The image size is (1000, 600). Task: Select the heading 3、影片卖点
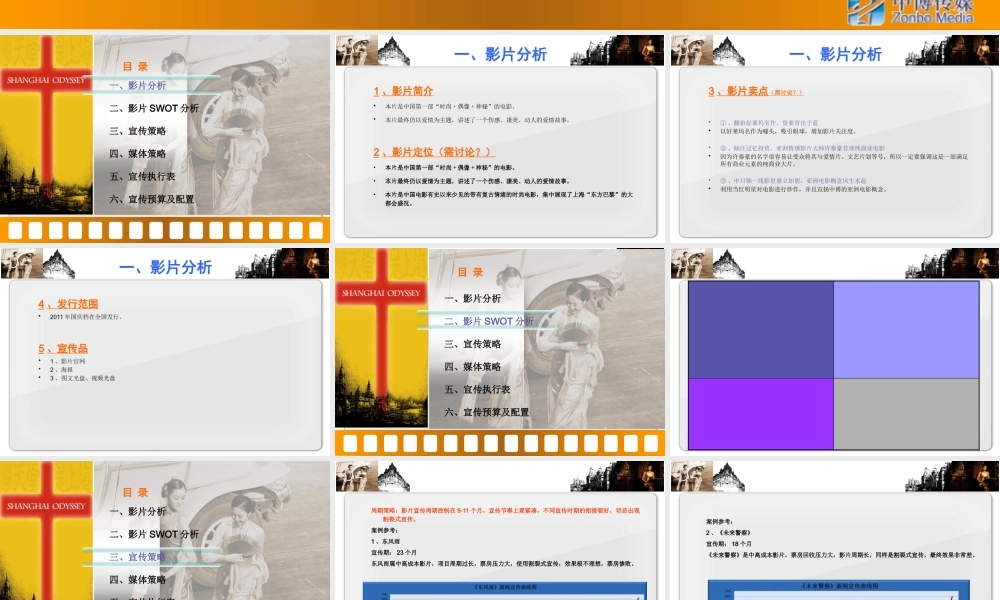[x=738, y=91]
